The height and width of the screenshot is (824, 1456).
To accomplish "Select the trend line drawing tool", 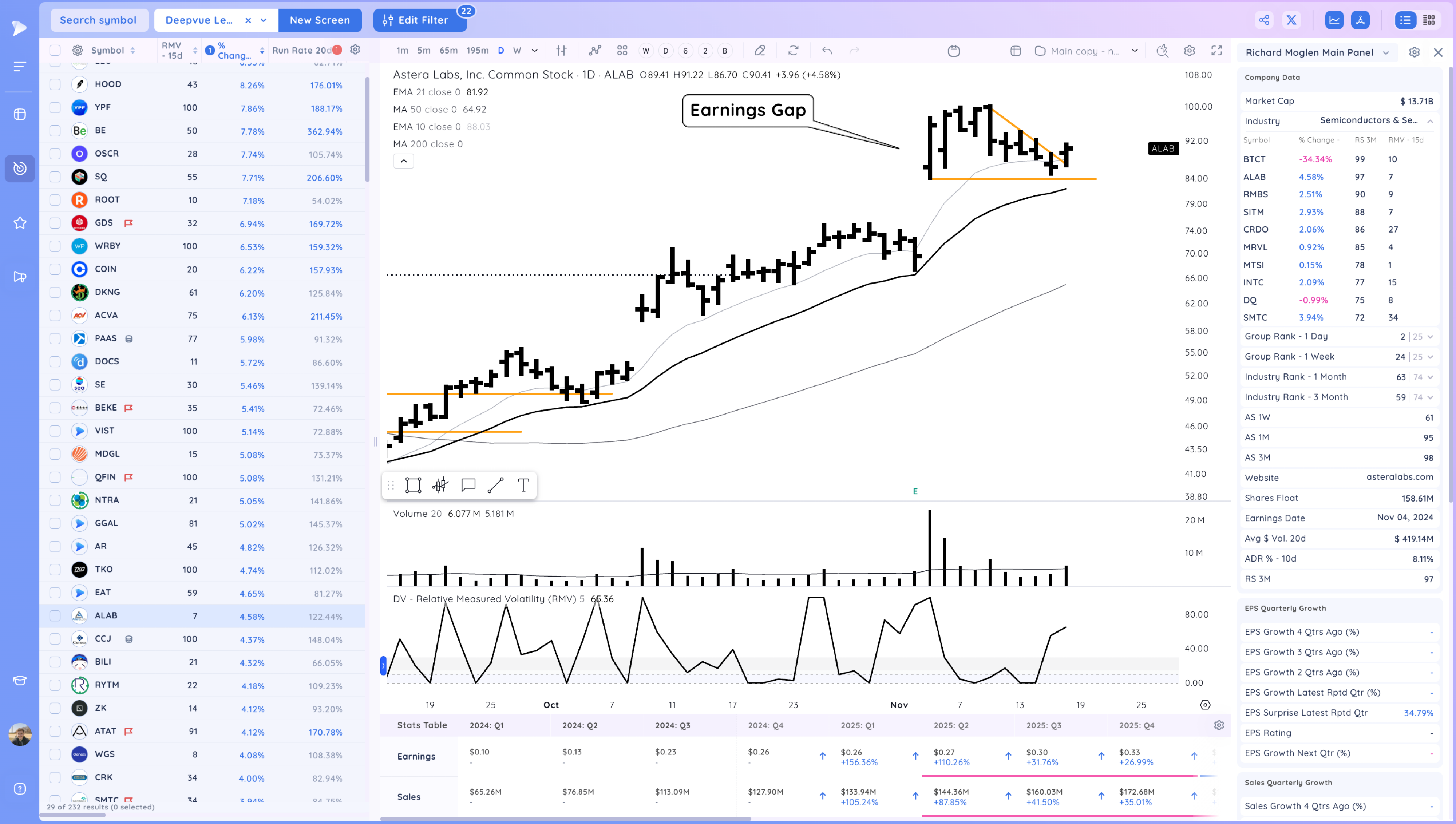I will click(496, 485).
